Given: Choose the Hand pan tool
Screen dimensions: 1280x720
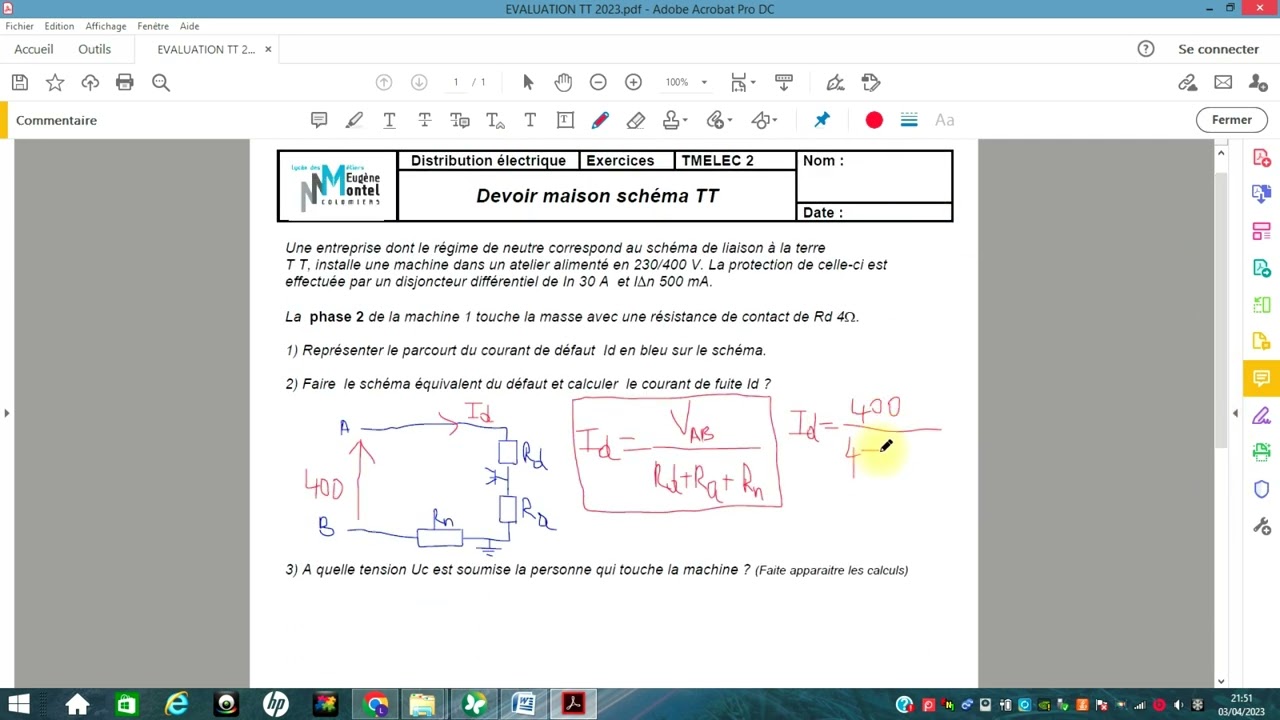Looking at the screenshot, I should [x=563, y=82].
